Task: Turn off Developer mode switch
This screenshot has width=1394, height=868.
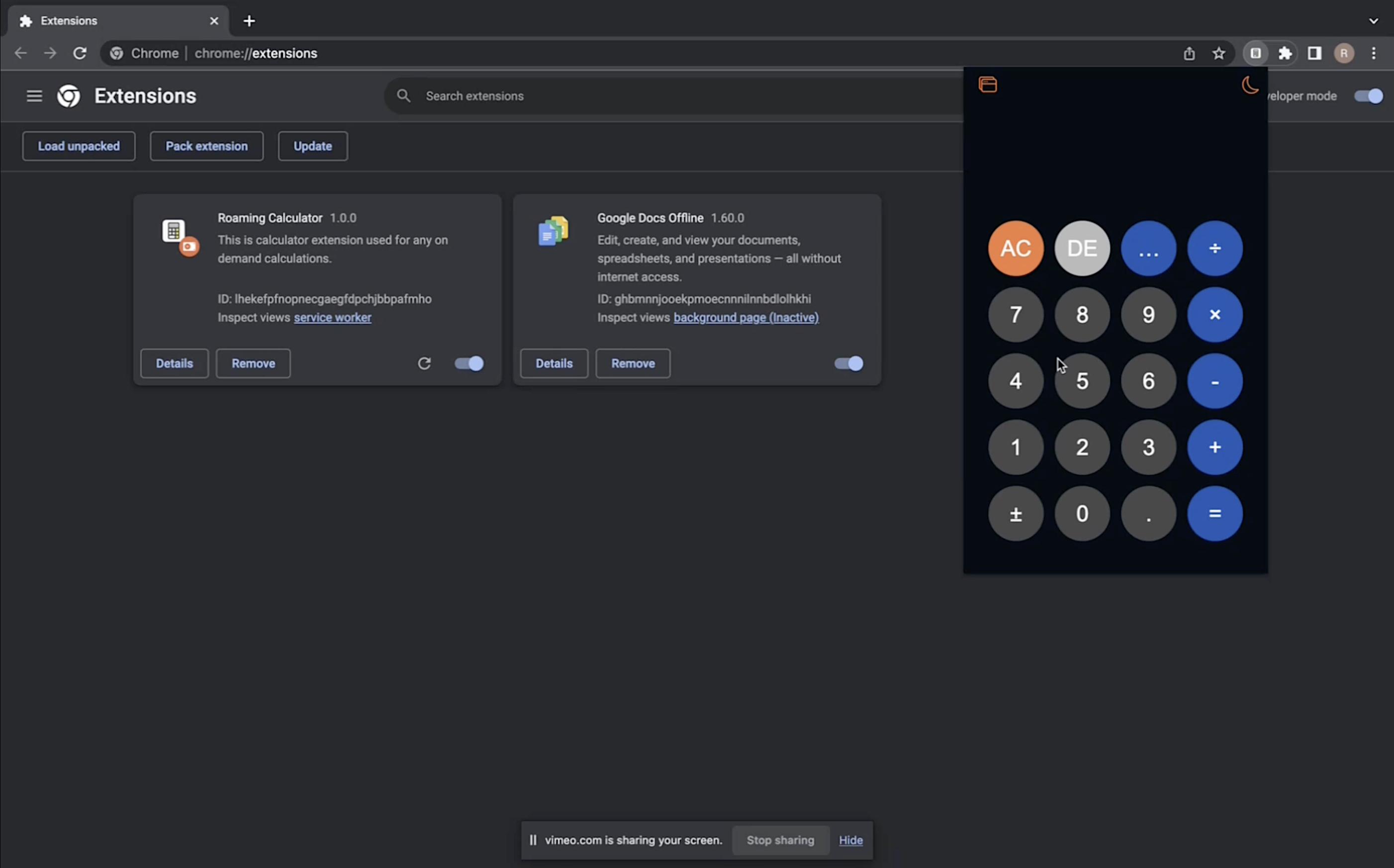Action: 1368,96
